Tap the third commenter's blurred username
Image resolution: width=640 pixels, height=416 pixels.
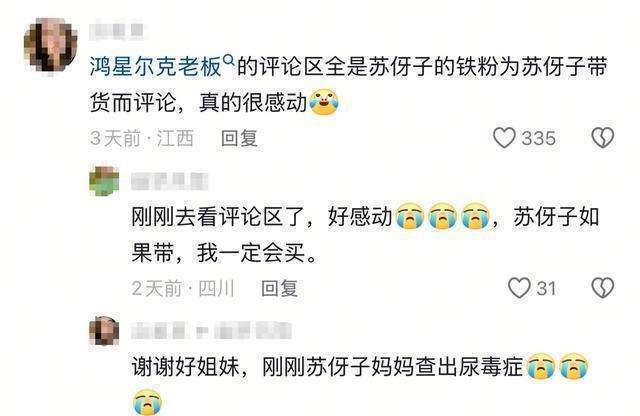point(159,331)
